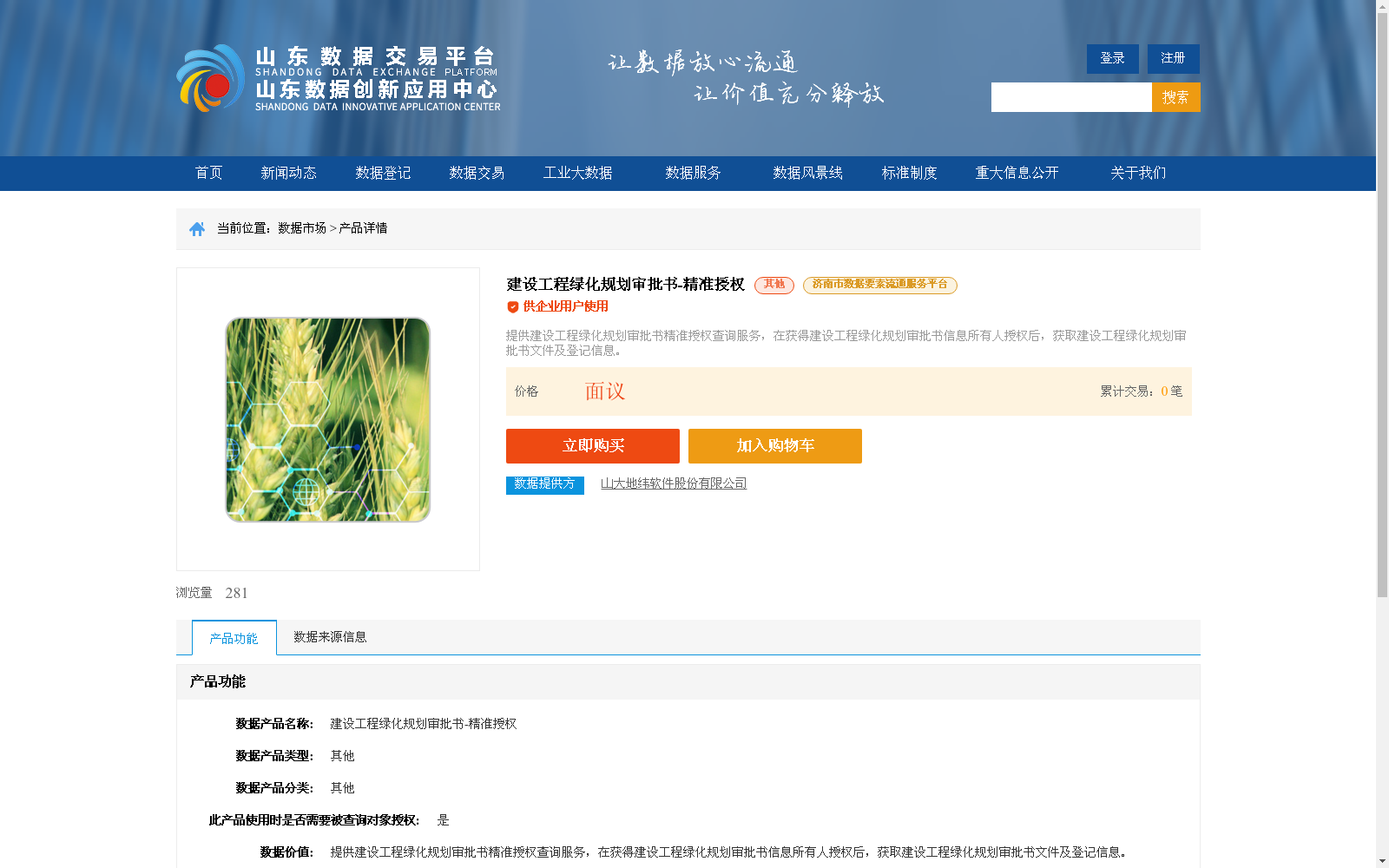Click the 281 view count

[236, 593]
